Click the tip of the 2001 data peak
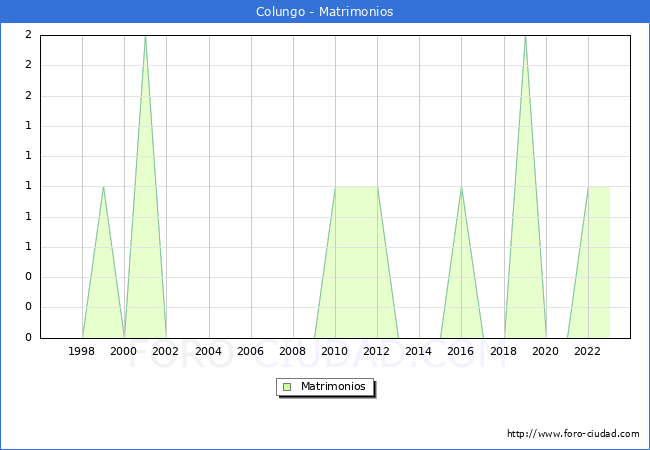 145,37
